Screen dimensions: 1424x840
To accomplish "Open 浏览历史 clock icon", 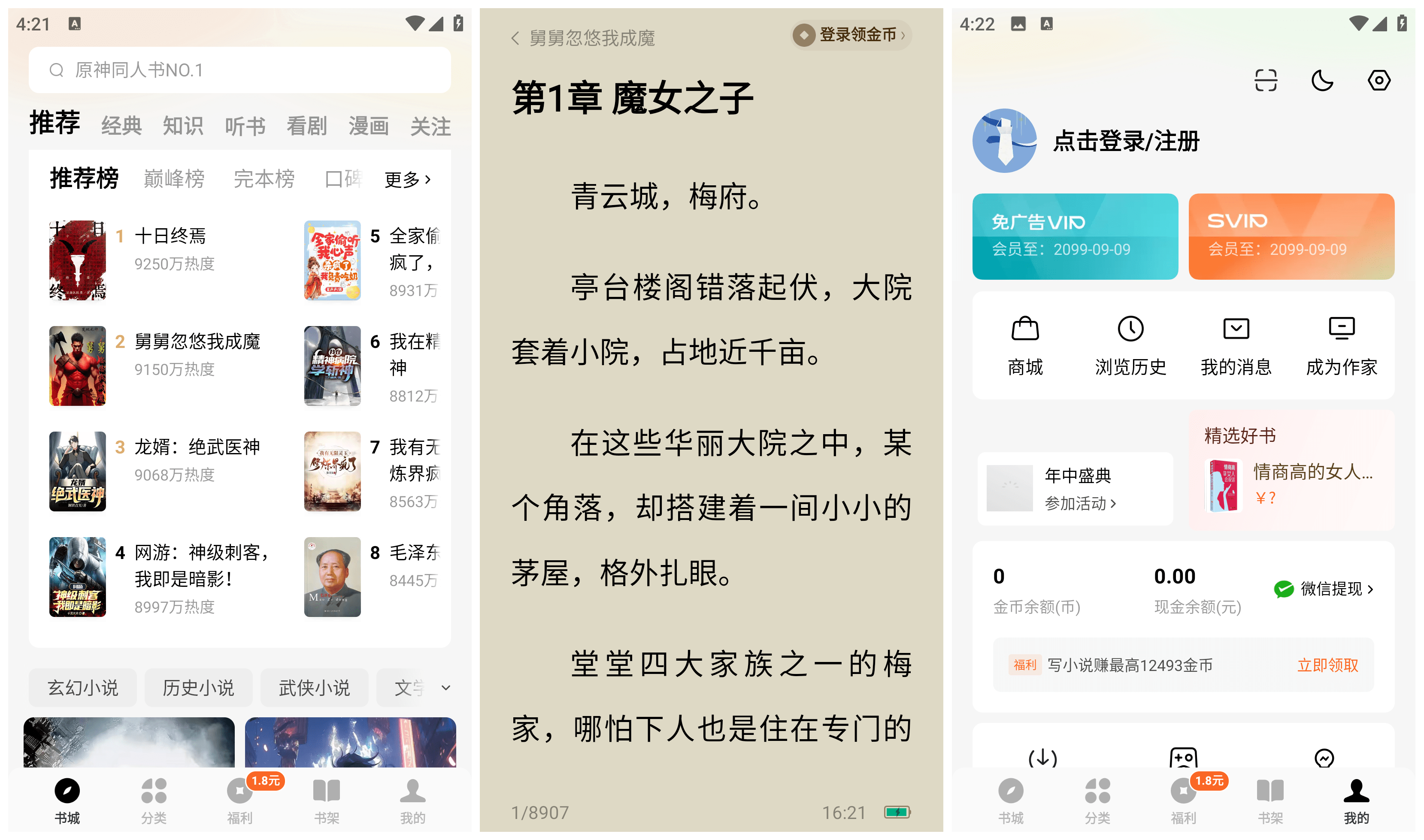I will click(x=1130, y=328).
